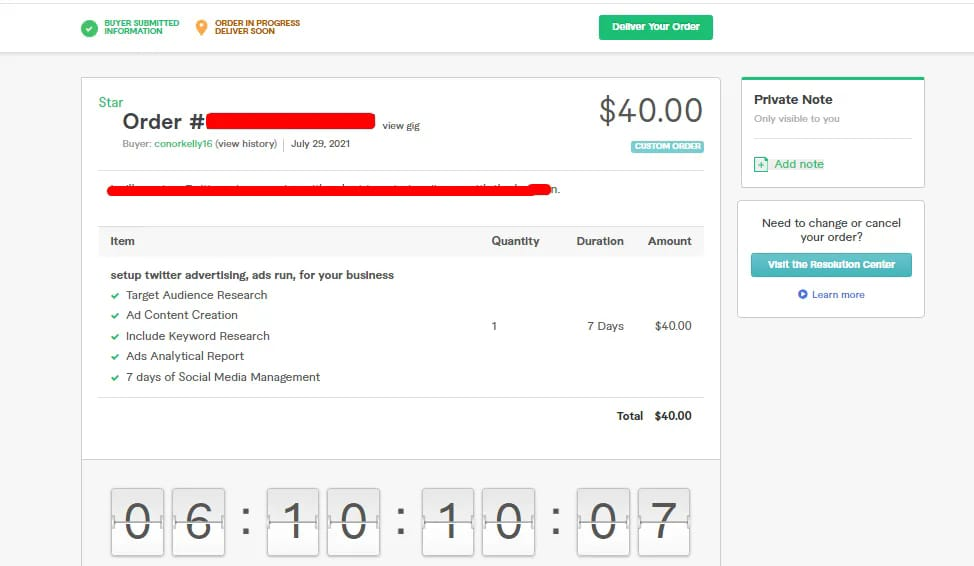Open the view gig link

(399, 126)
